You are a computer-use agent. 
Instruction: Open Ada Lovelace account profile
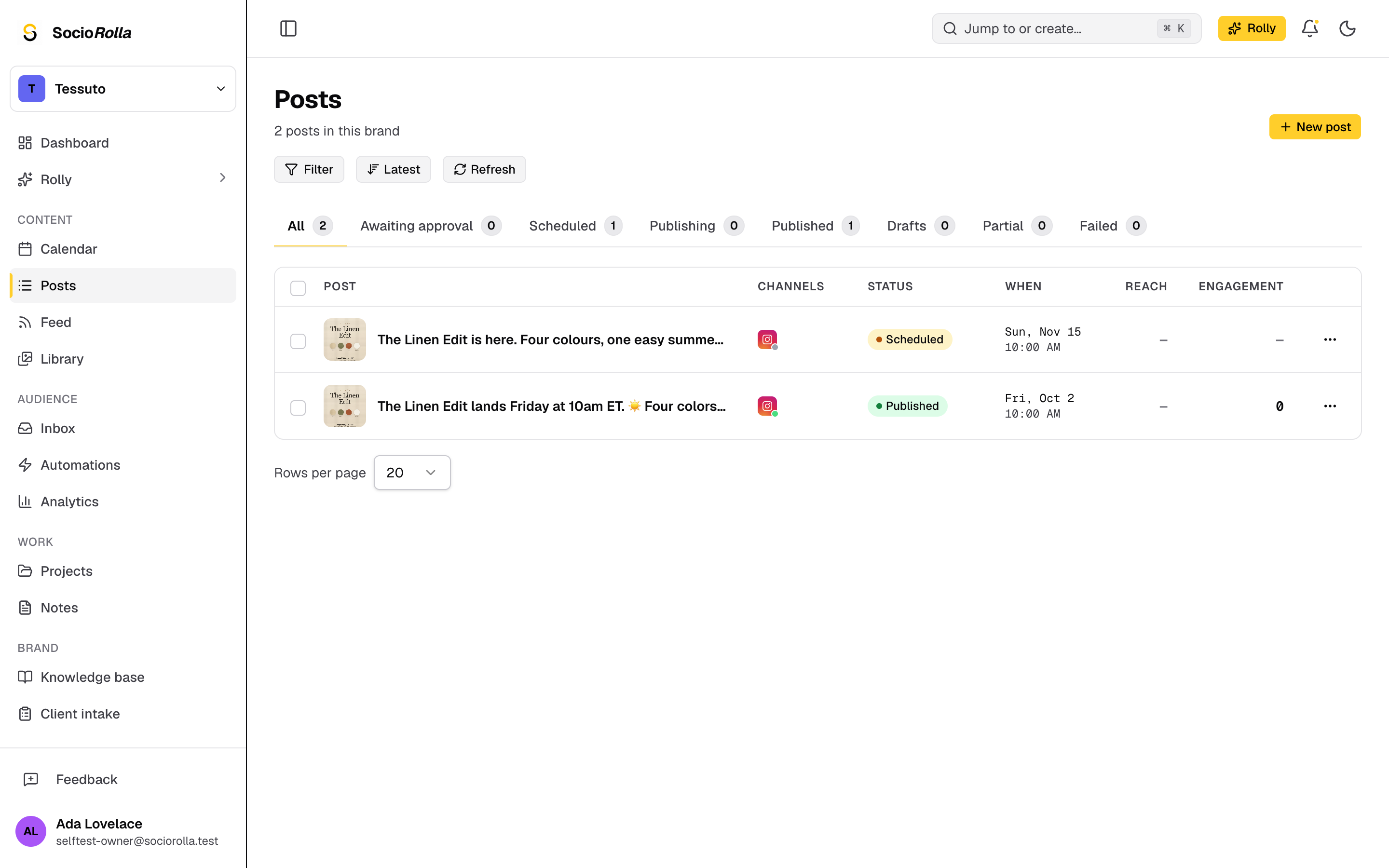[x=123, y=831]
